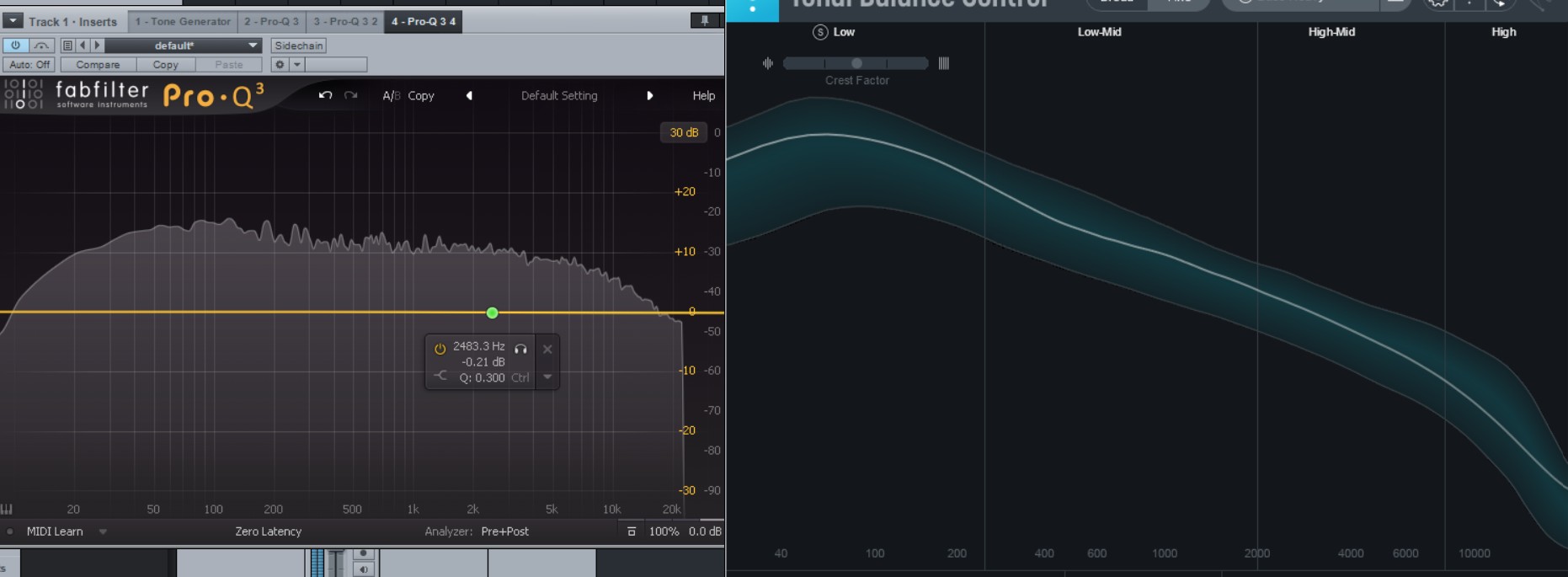Image resolution: width=1568 pixels, height=577 pixels.
Task: Click the Compare button
Action: [x=98, y=65]
